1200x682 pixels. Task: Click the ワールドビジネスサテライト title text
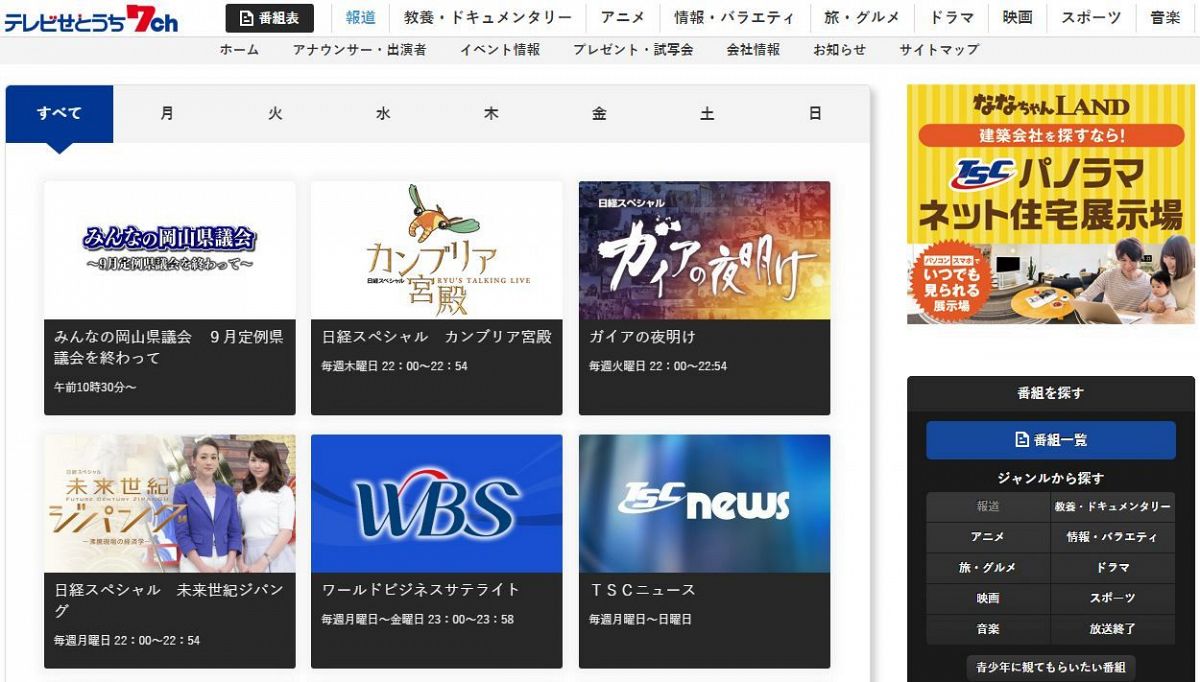point(421,590)
